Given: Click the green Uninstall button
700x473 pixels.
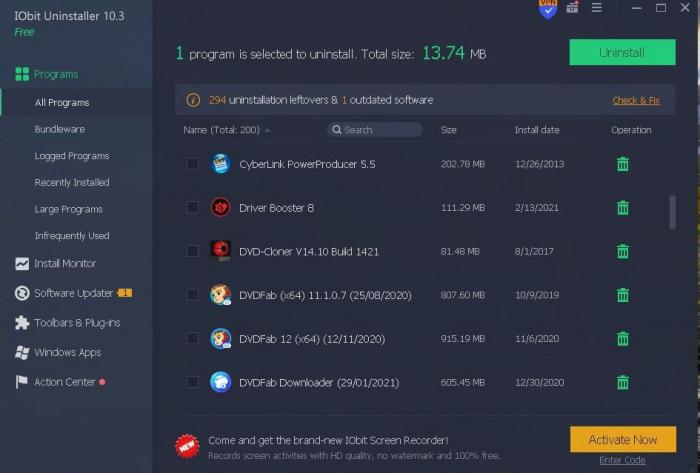Looking at the screenshot, I should coord(622,52).
